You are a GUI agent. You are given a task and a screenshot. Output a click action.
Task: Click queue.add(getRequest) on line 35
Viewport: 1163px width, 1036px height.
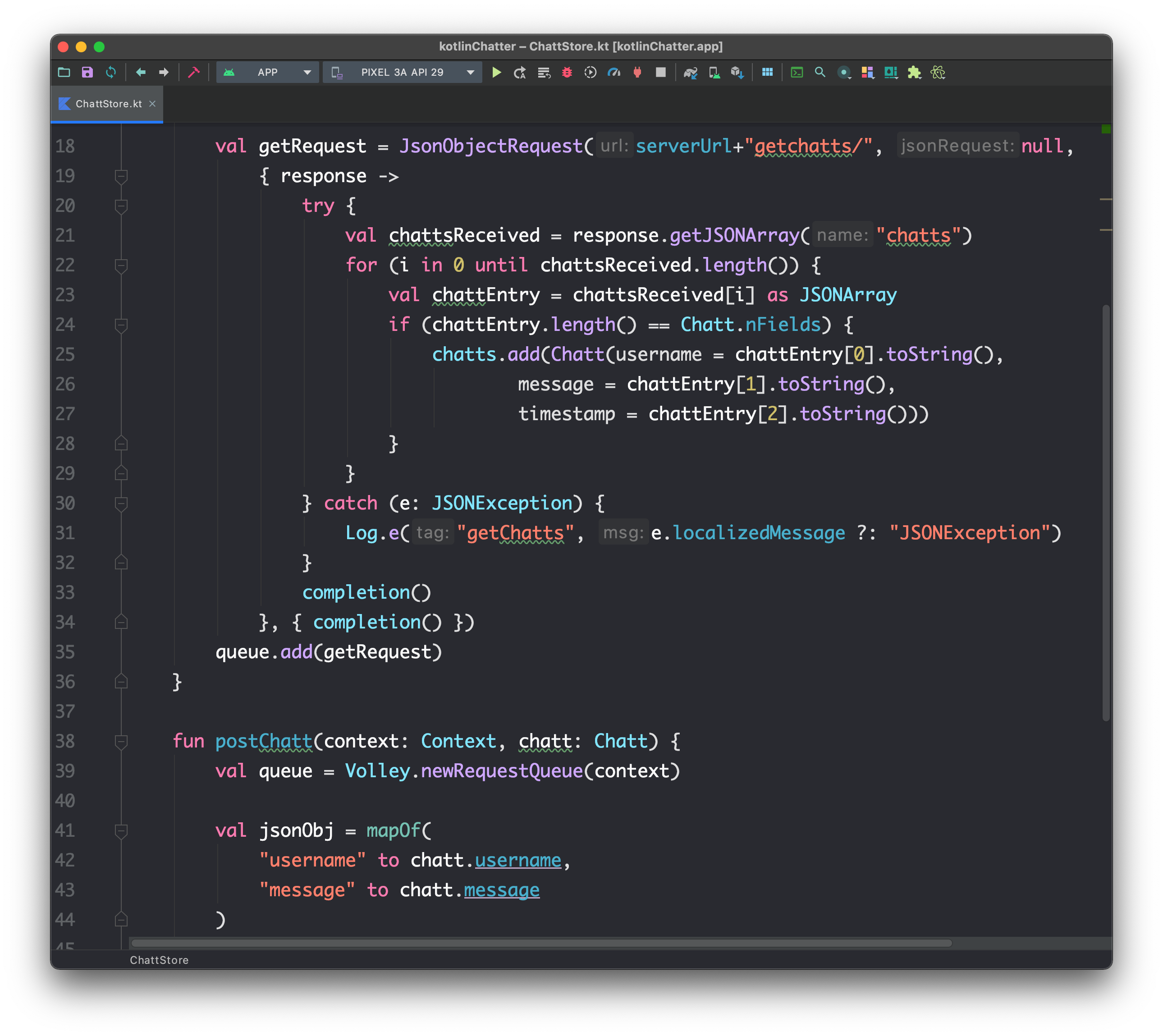pos(329,652)
